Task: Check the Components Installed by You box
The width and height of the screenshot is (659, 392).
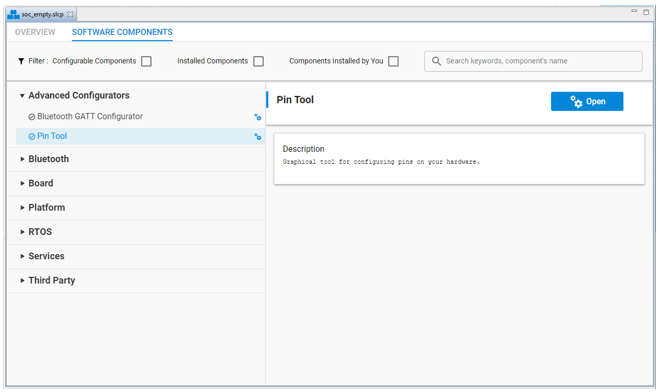Action: [393, 61]
